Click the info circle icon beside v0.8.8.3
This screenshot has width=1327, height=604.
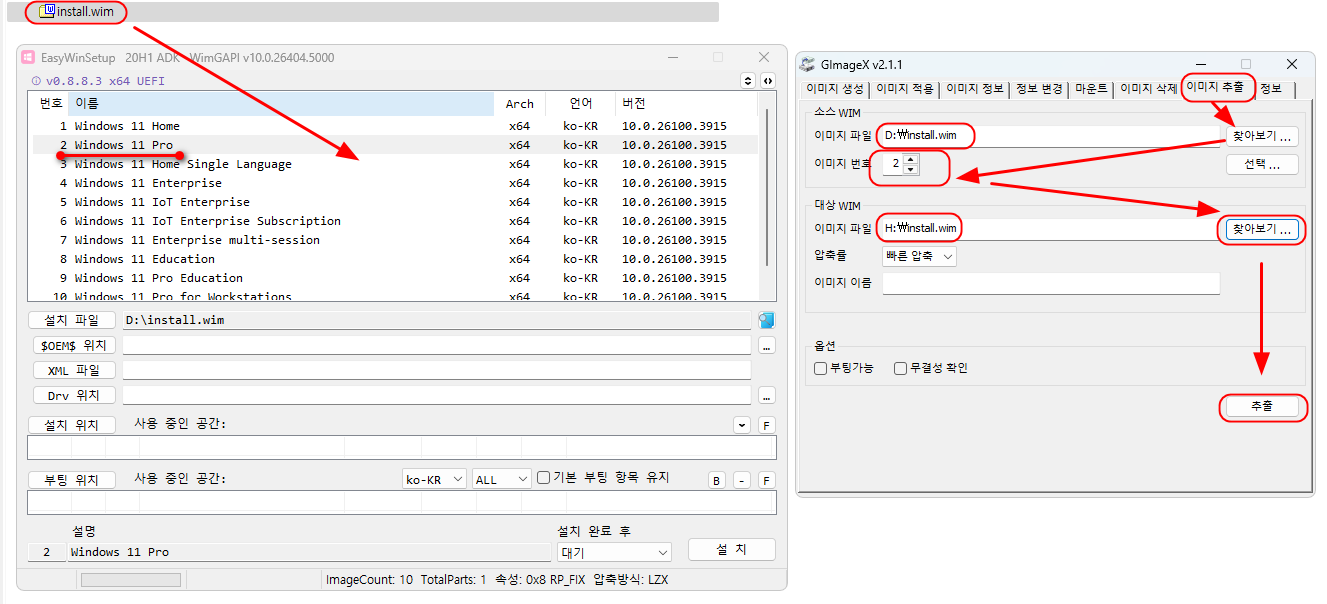(36, 81)
